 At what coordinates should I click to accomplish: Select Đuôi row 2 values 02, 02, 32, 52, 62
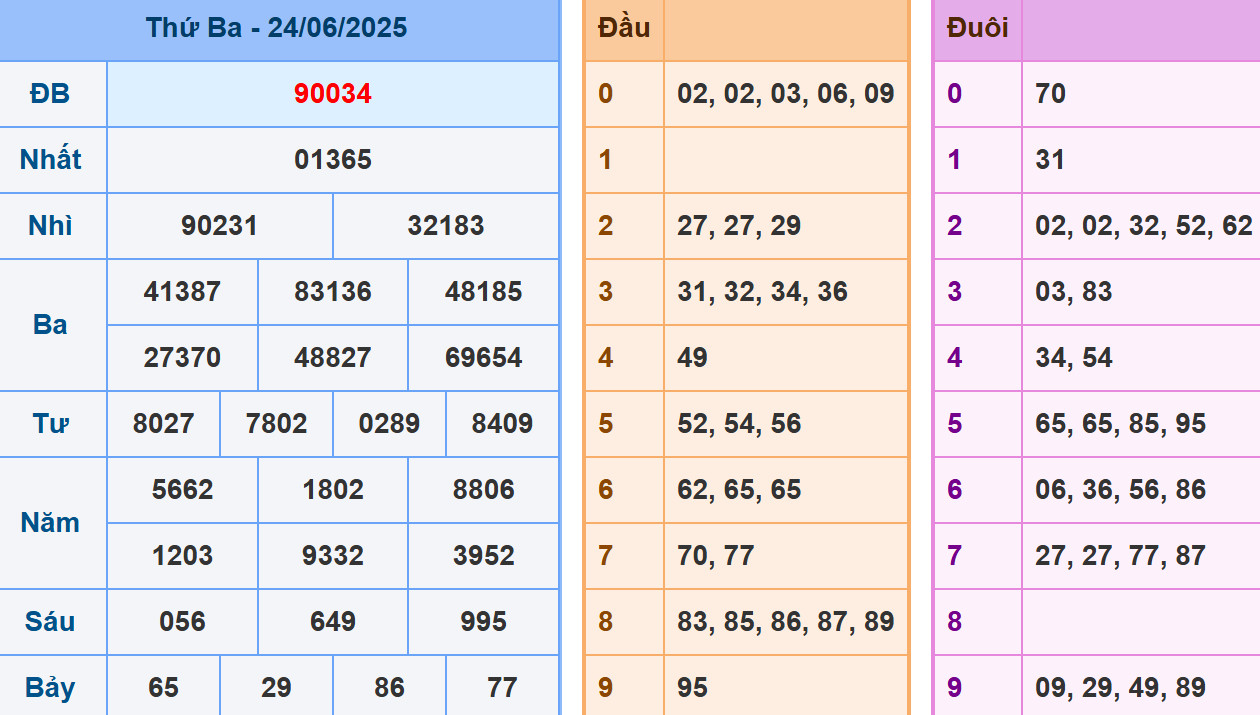coord(1143,226)
